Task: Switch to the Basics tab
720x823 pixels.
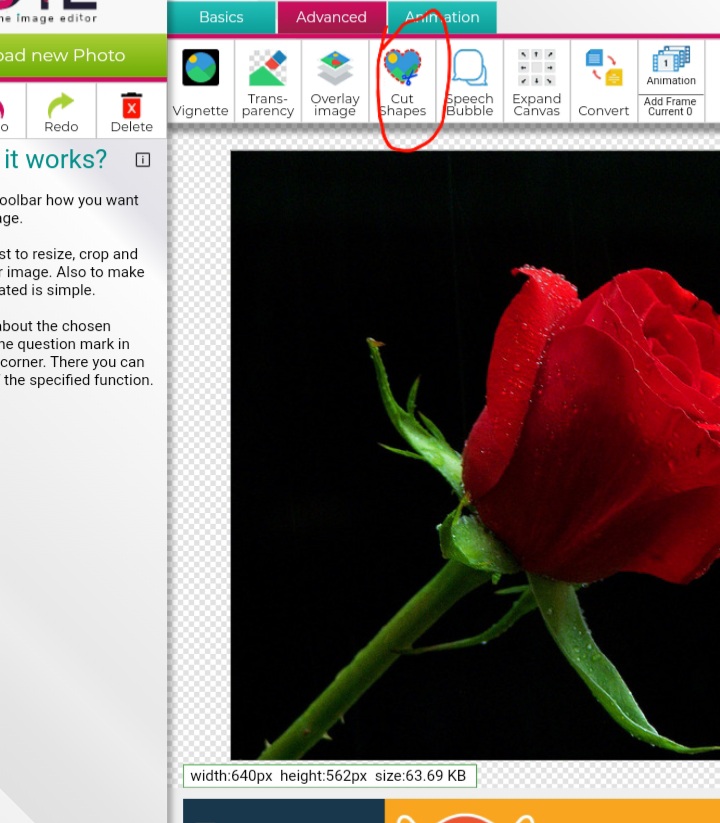Action: tap(221, 17)
